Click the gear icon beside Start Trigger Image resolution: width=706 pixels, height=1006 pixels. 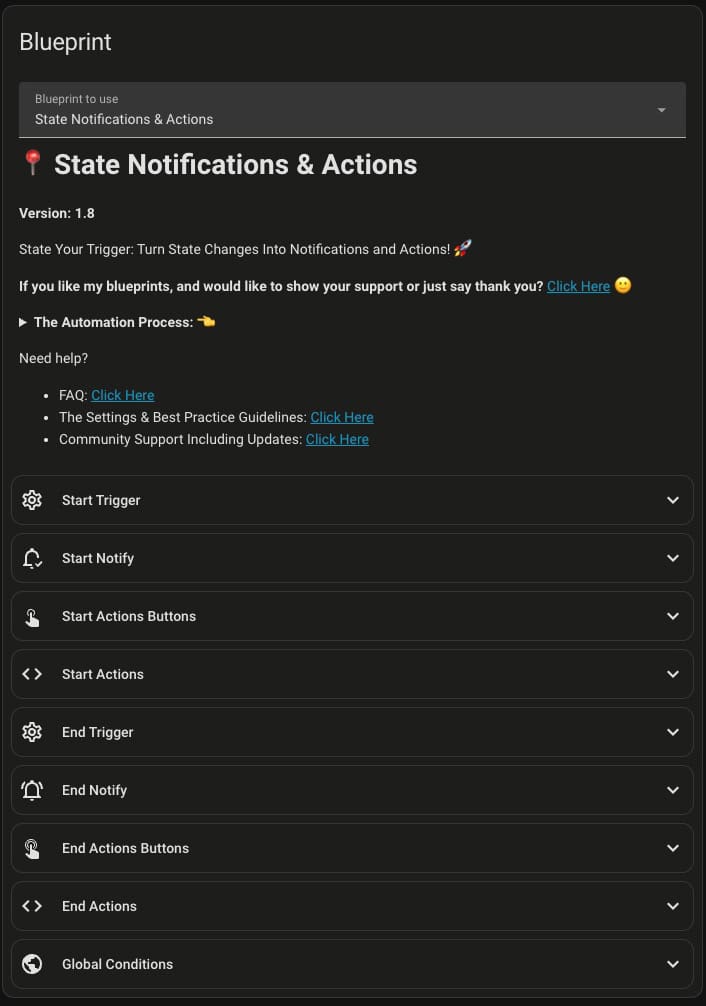[32, 500]
